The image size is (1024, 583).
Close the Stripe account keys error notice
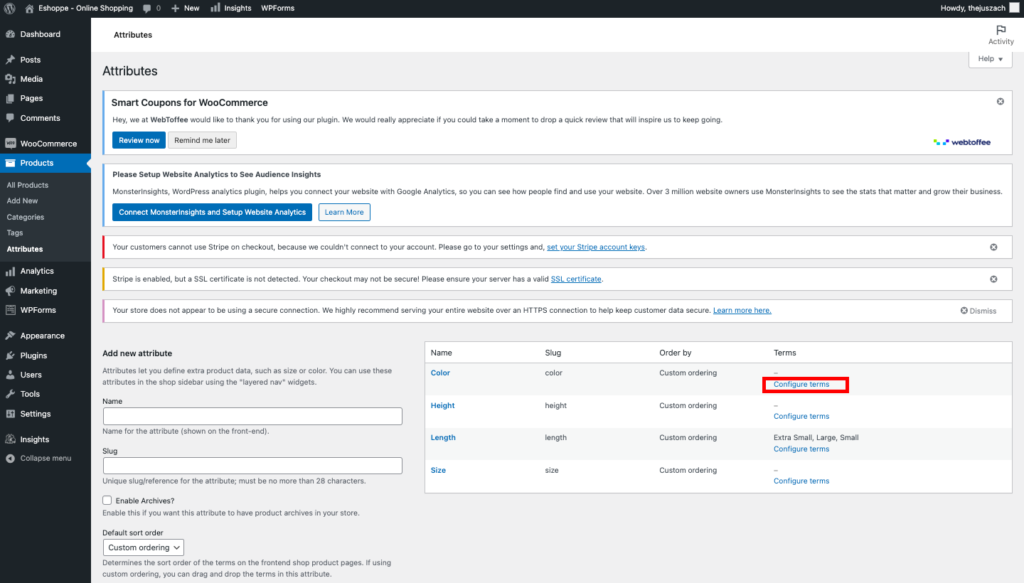[x=993, y=247]
